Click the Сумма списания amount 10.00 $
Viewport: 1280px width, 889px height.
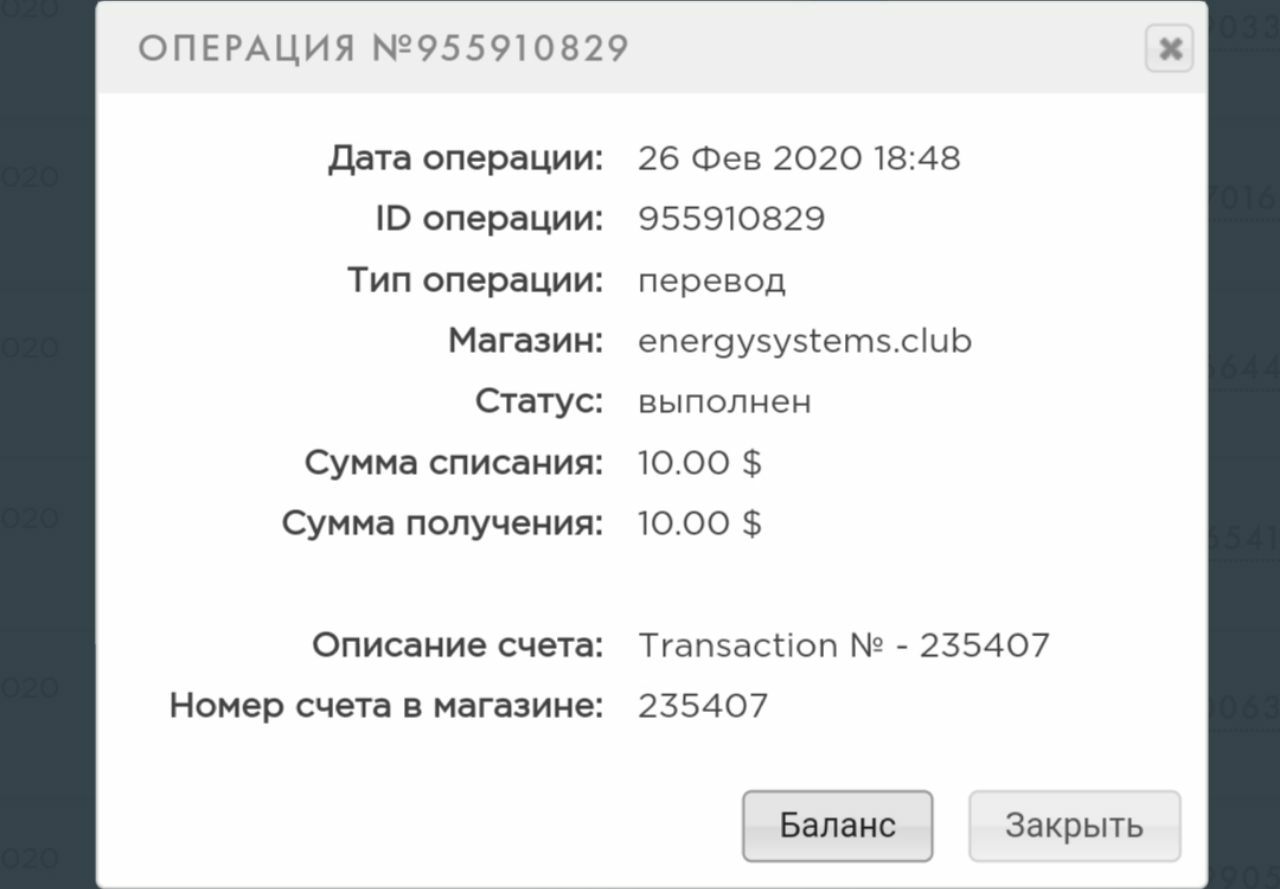pos(699,463)
